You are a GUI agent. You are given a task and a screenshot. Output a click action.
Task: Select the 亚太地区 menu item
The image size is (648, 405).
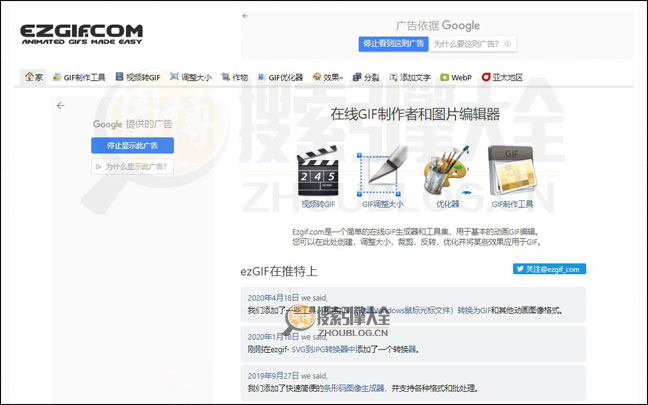[x=502, y=77]
